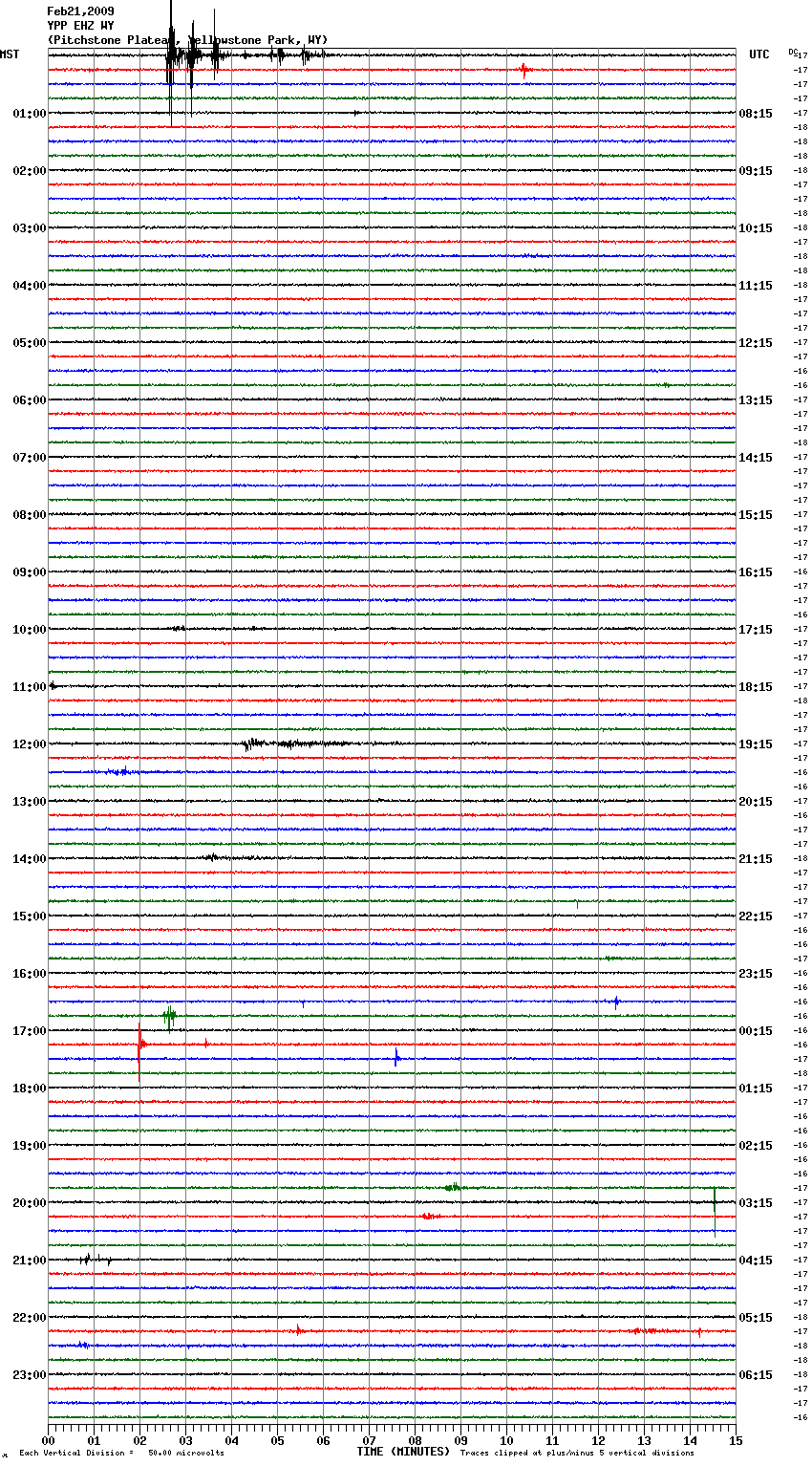Click the 13:15 UTC time label

tap(756, 400)
